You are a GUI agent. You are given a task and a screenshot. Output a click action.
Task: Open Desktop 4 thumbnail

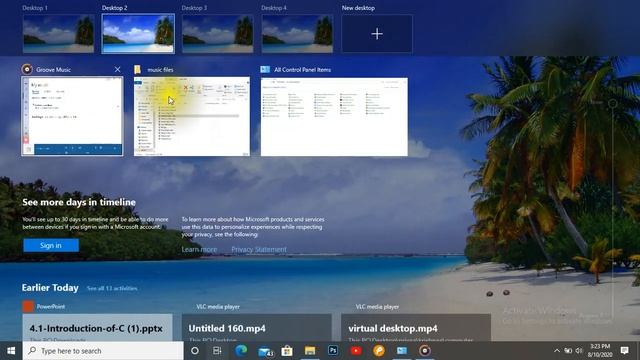297,34
